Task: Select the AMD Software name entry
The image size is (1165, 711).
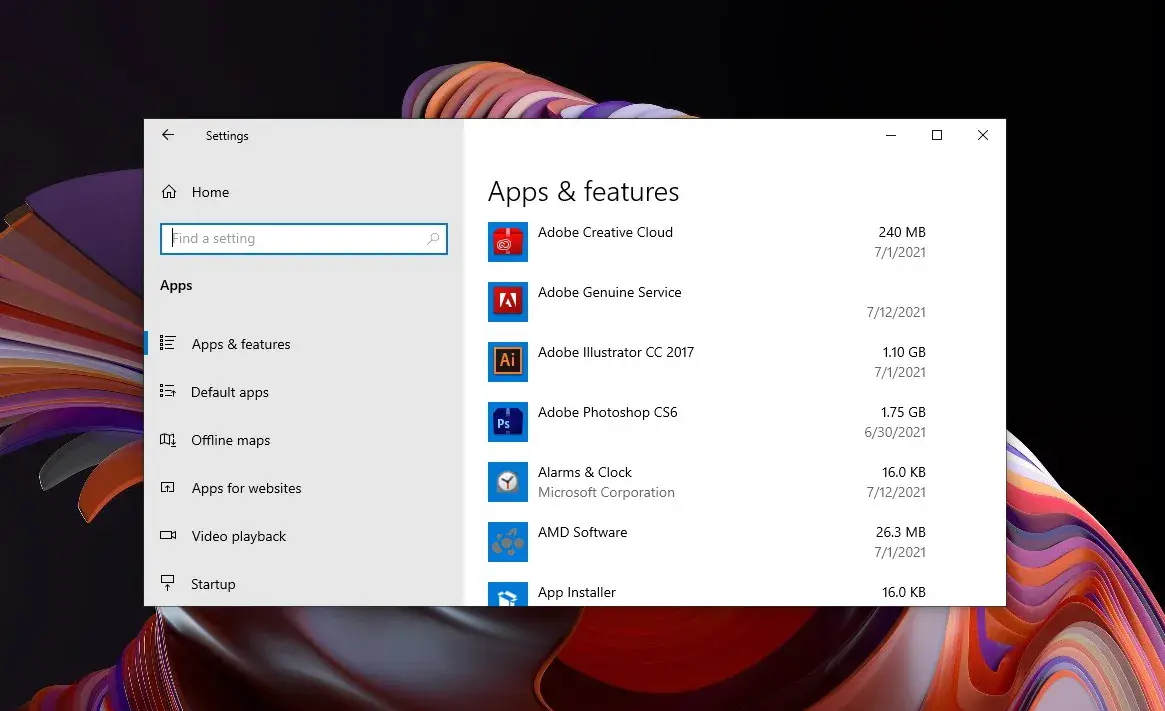Action: click(582, 532)
